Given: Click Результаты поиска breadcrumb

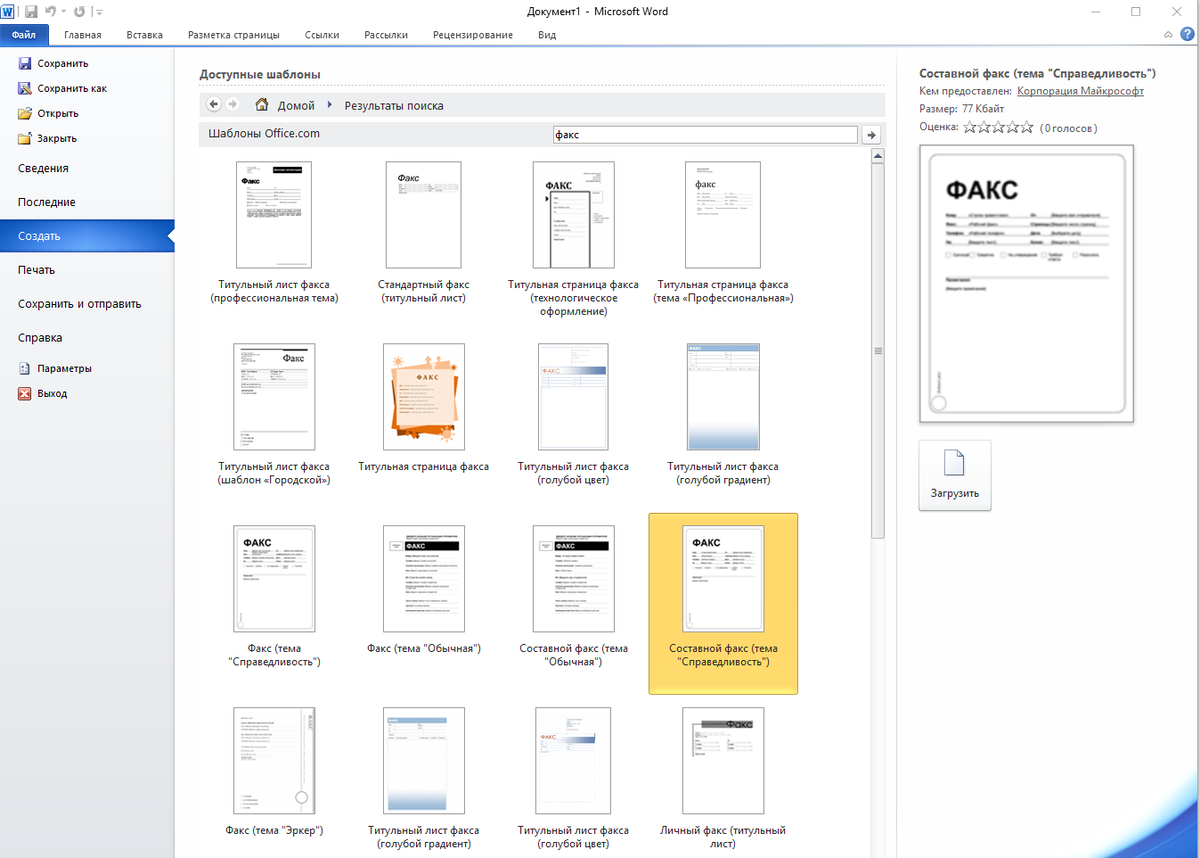Looking at the screenshot, I should coord(394,105).
